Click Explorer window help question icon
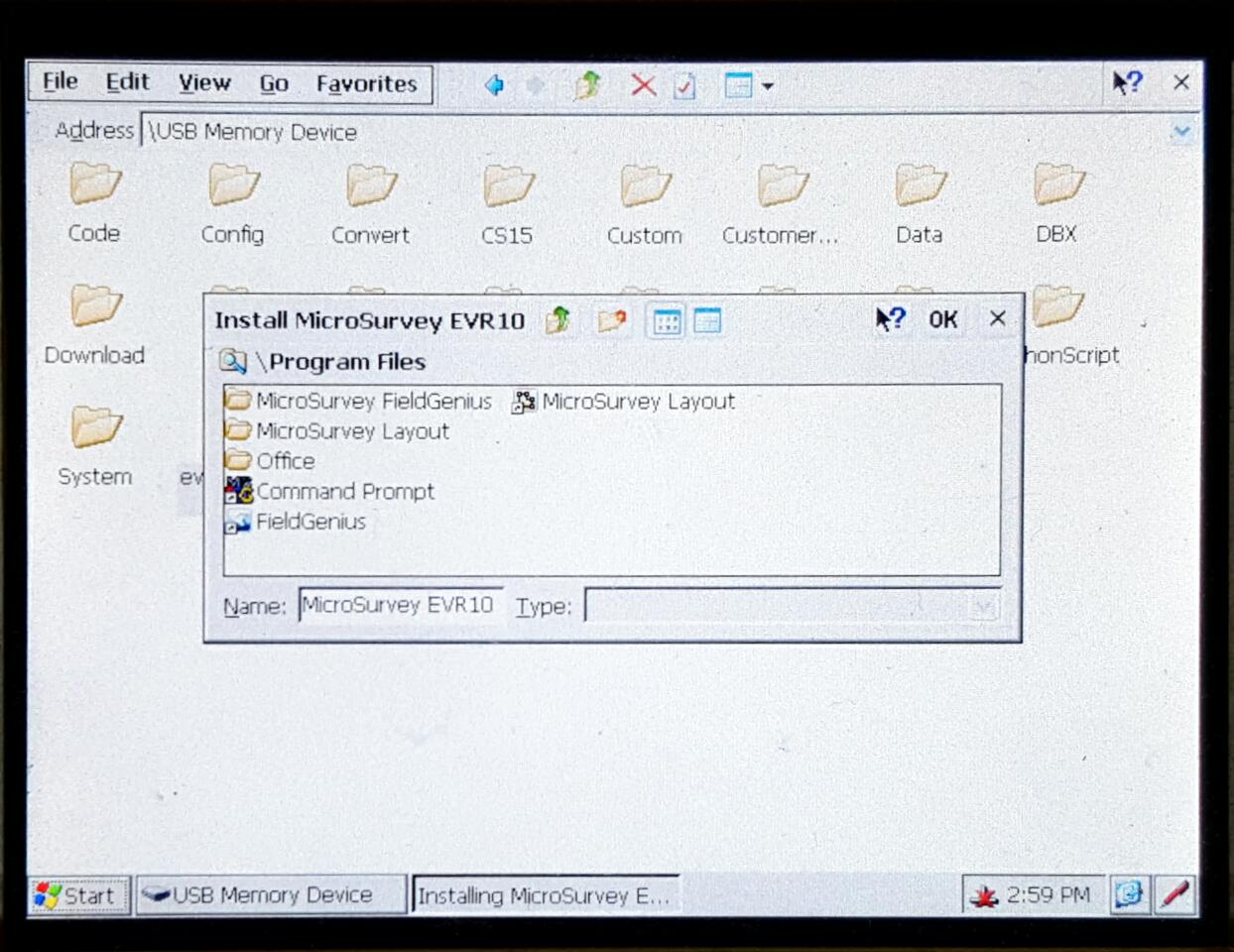The image size is (1234, 952). tap(1127, 82)
